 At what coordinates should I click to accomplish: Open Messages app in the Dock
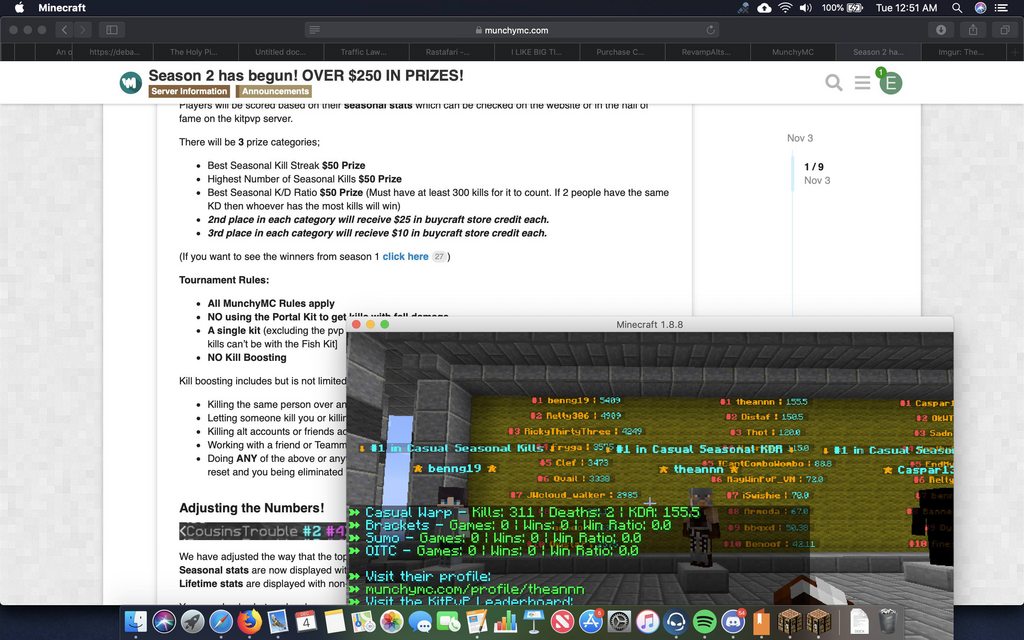click(x=421, y=621)
